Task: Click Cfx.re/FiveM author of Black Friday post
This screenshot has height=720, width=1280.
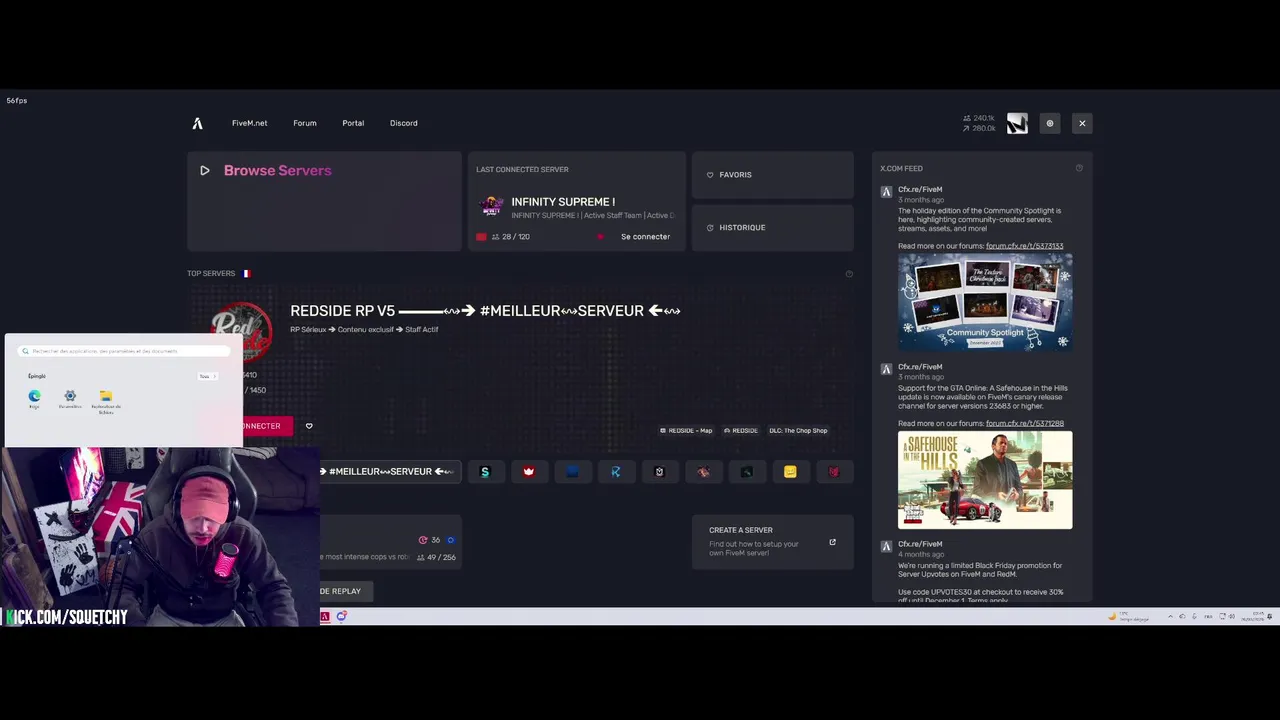Action: (x=920, y=544)
